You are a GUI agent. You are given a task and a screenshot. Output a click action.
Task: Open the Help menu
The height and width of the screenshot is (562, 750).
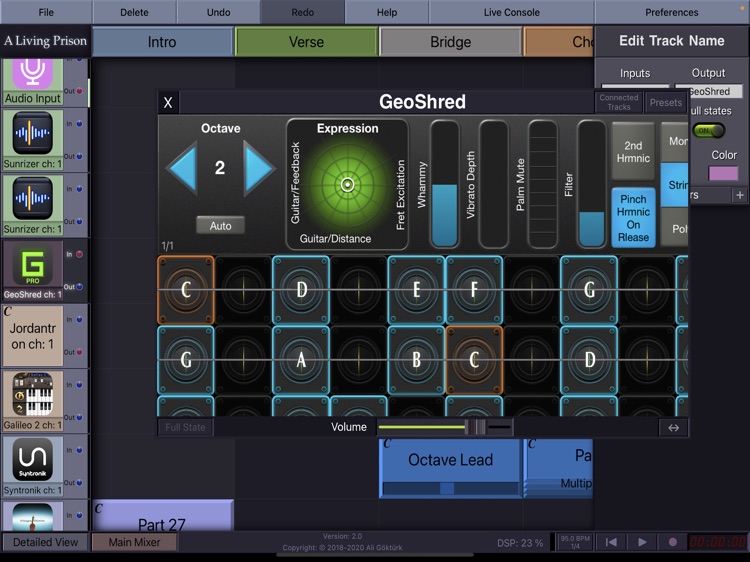(x=387, y=12)
